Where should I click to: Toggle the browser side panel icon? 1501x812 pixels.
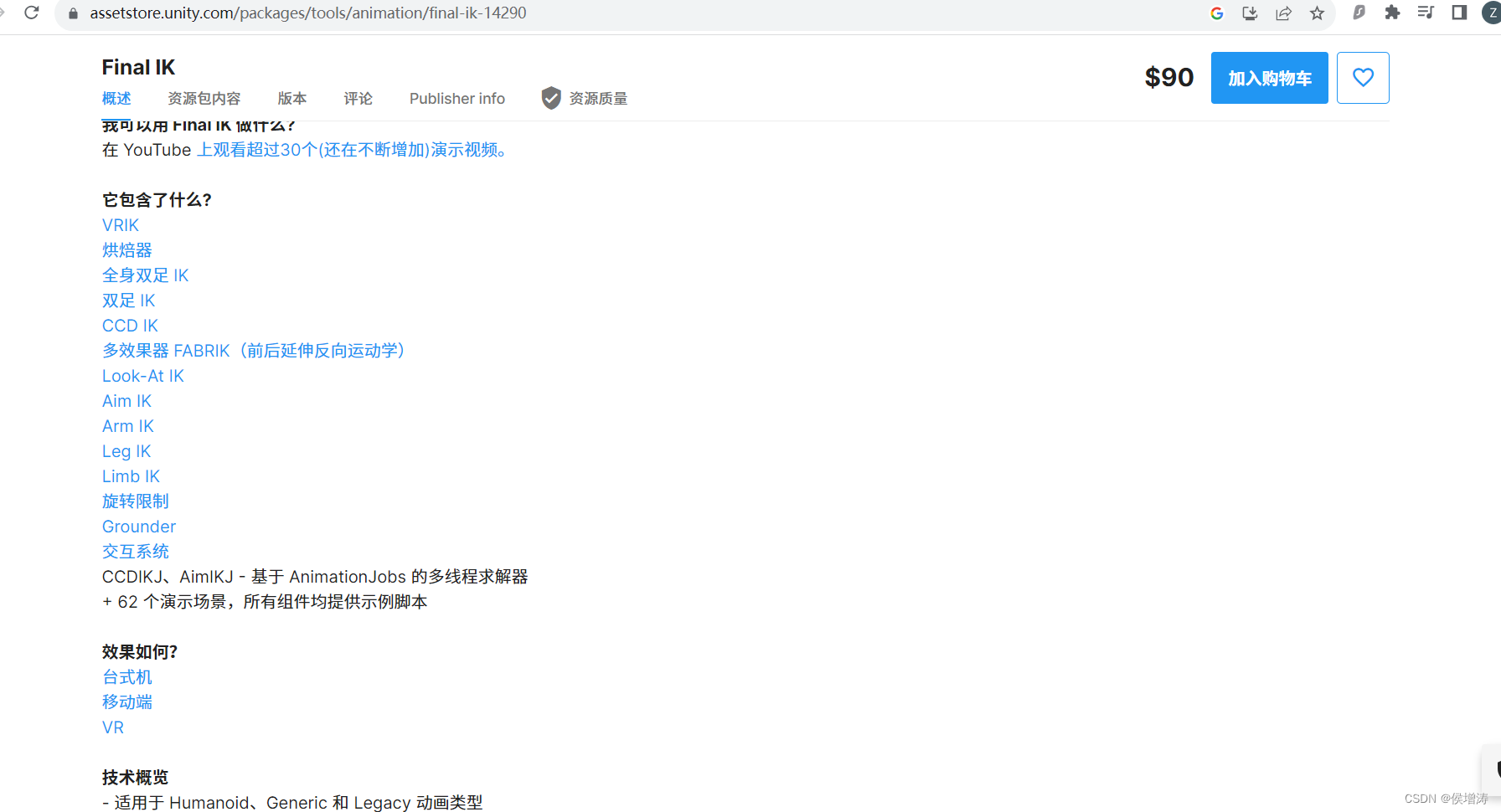click(x=1459, y=13)
